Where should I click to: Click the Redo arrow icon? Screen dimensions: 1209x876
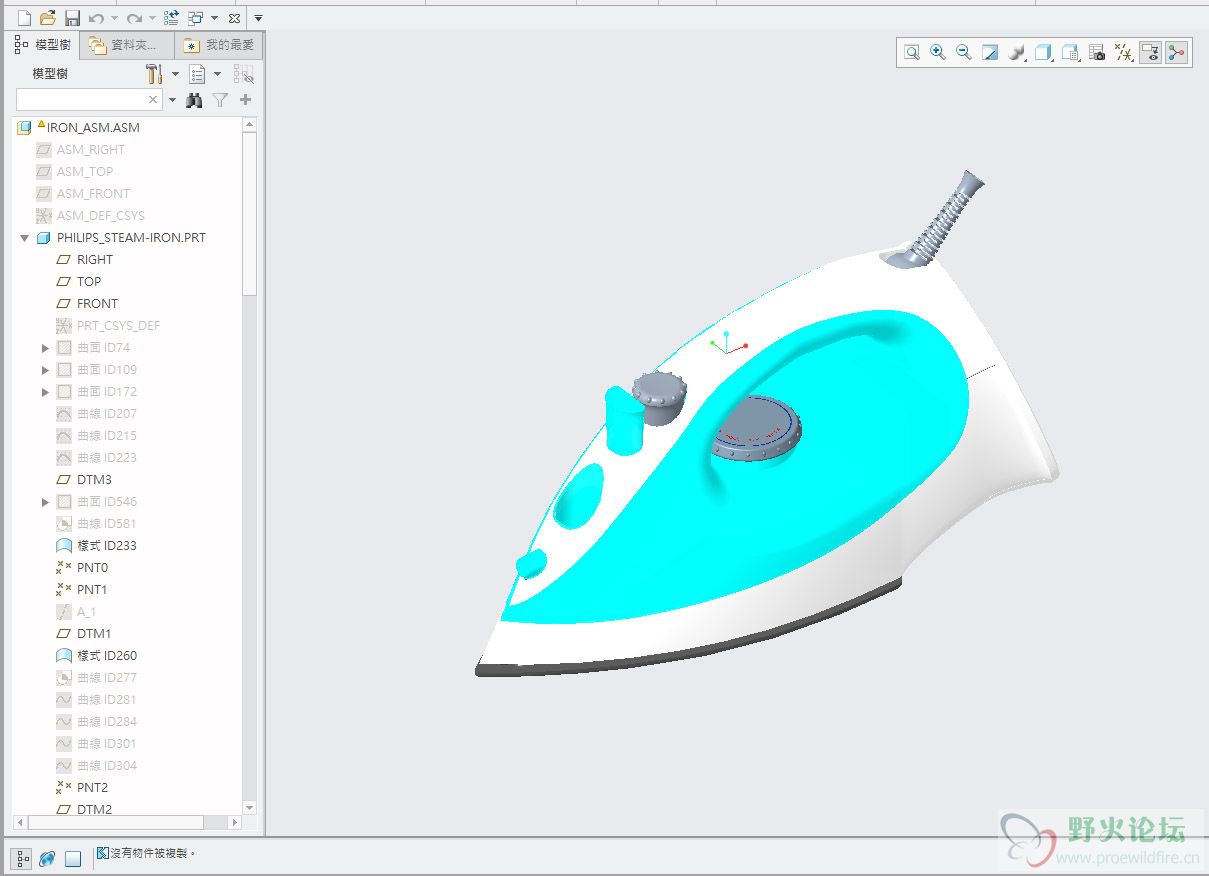point(134,18)
